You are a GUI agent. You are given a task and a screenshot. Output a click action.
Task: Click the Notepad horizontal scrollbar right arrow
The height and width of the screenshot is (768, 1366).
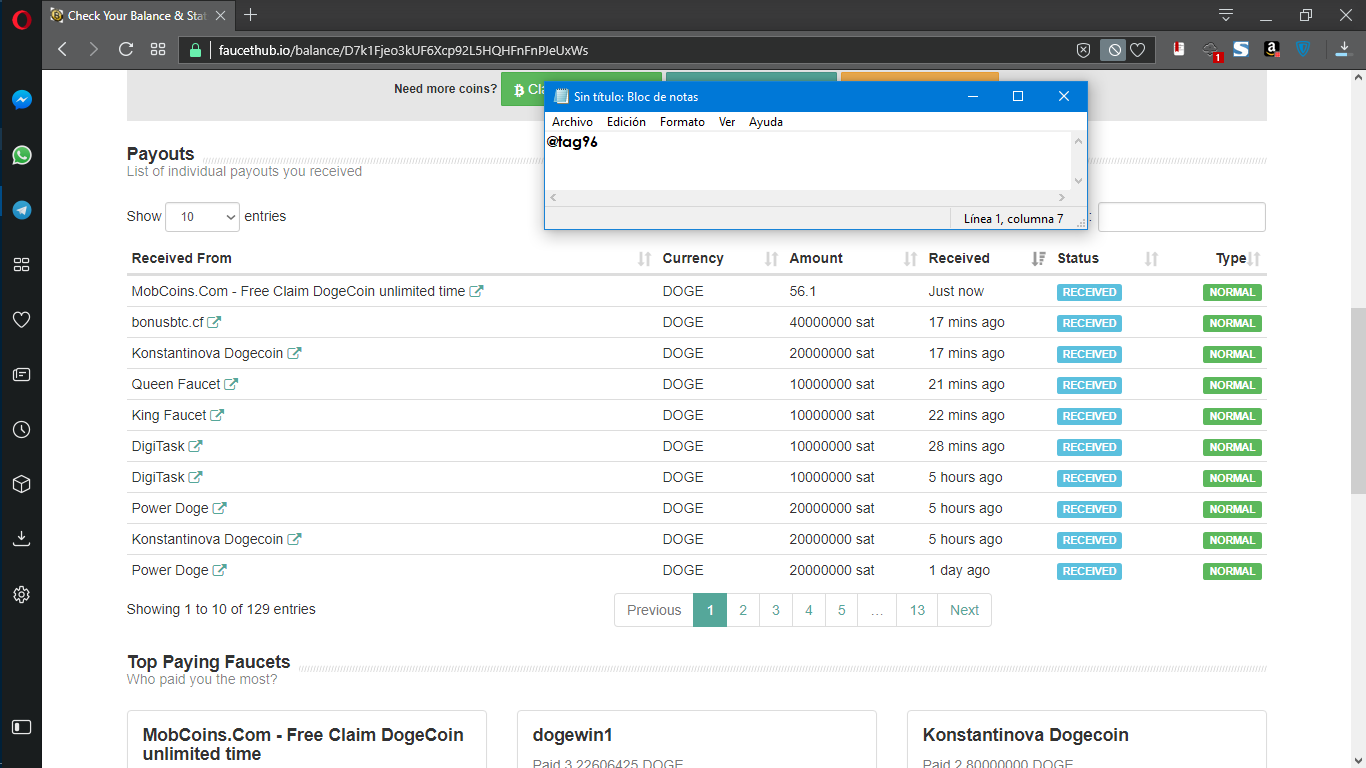coord(1063,198)
